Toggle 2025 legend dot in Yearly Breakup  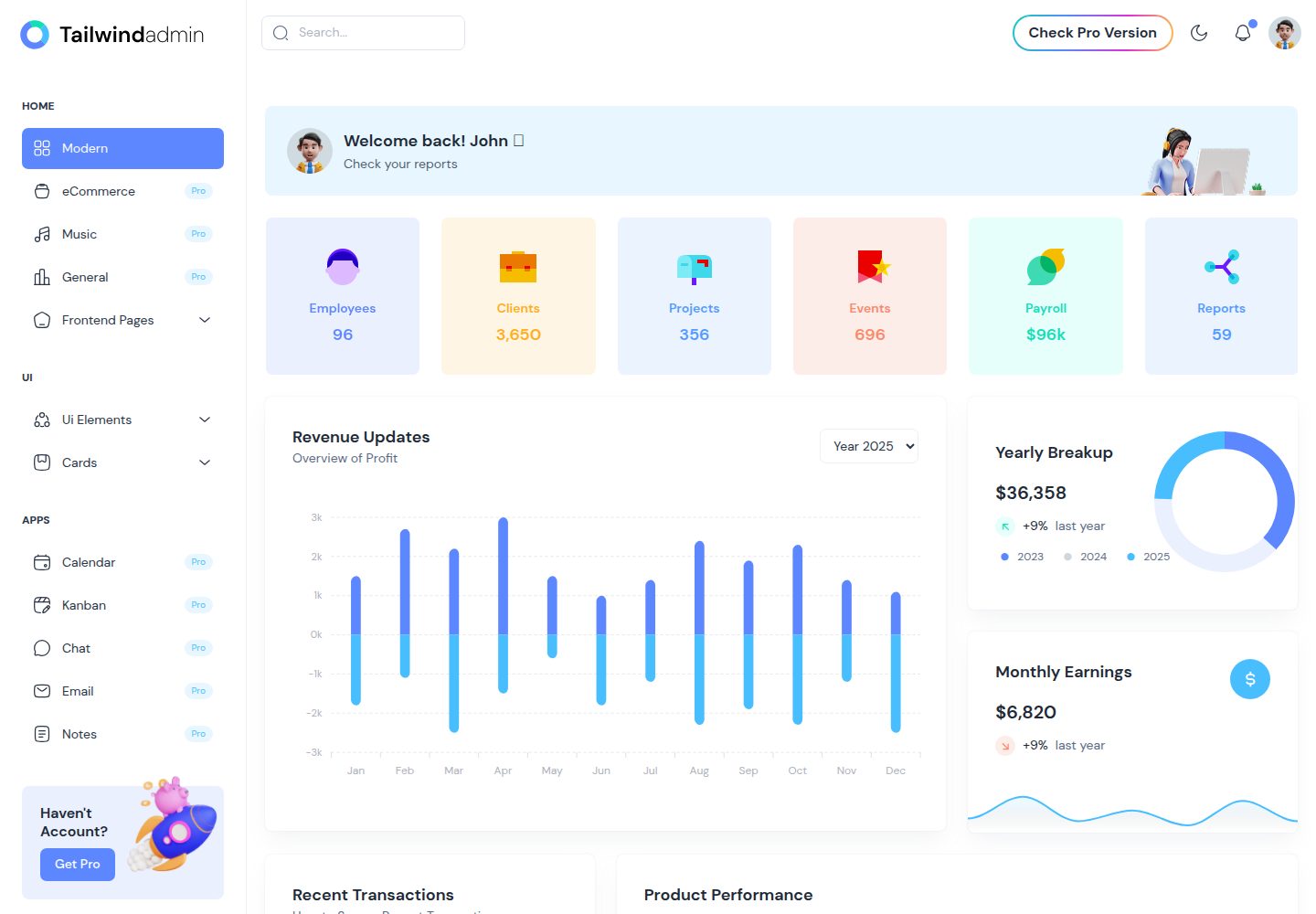coord(1130,557)
